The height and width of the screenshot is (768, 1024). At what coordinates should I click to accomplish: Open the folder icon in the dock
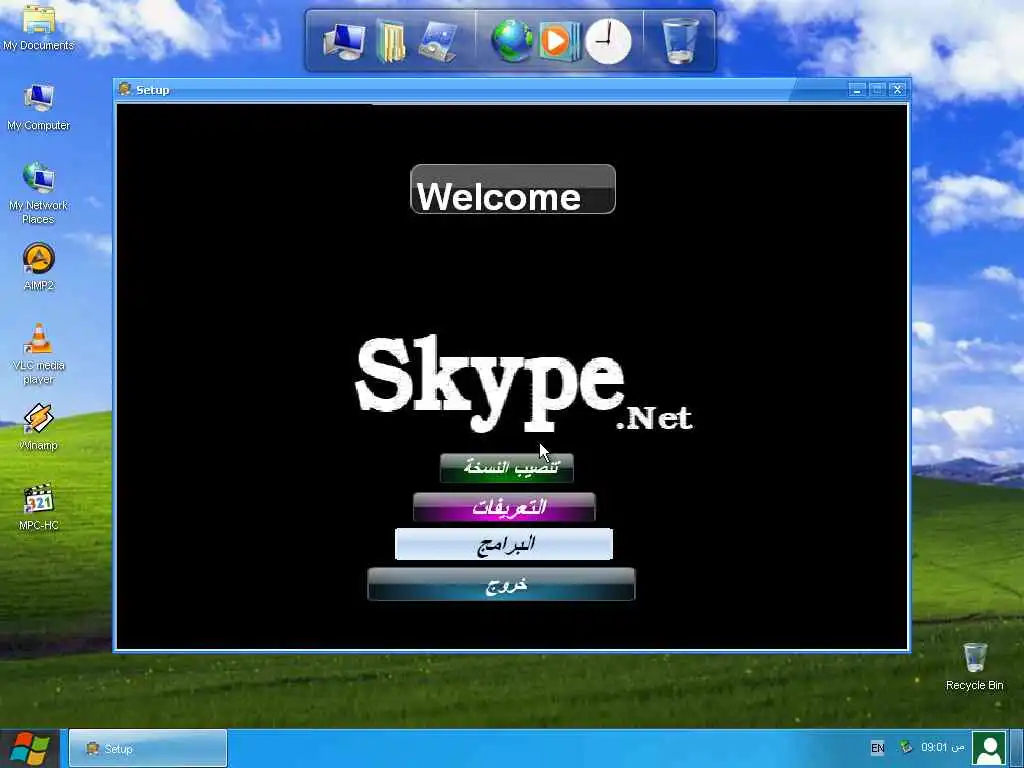[x=391, y=41]
